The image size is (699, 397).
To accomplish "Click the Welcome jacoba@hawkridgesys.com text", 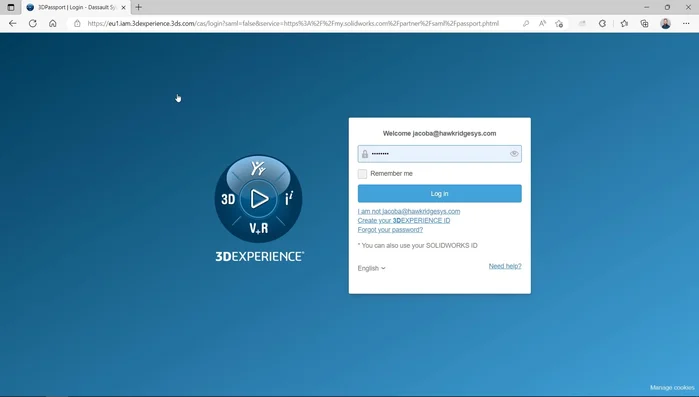I will 440,133.
